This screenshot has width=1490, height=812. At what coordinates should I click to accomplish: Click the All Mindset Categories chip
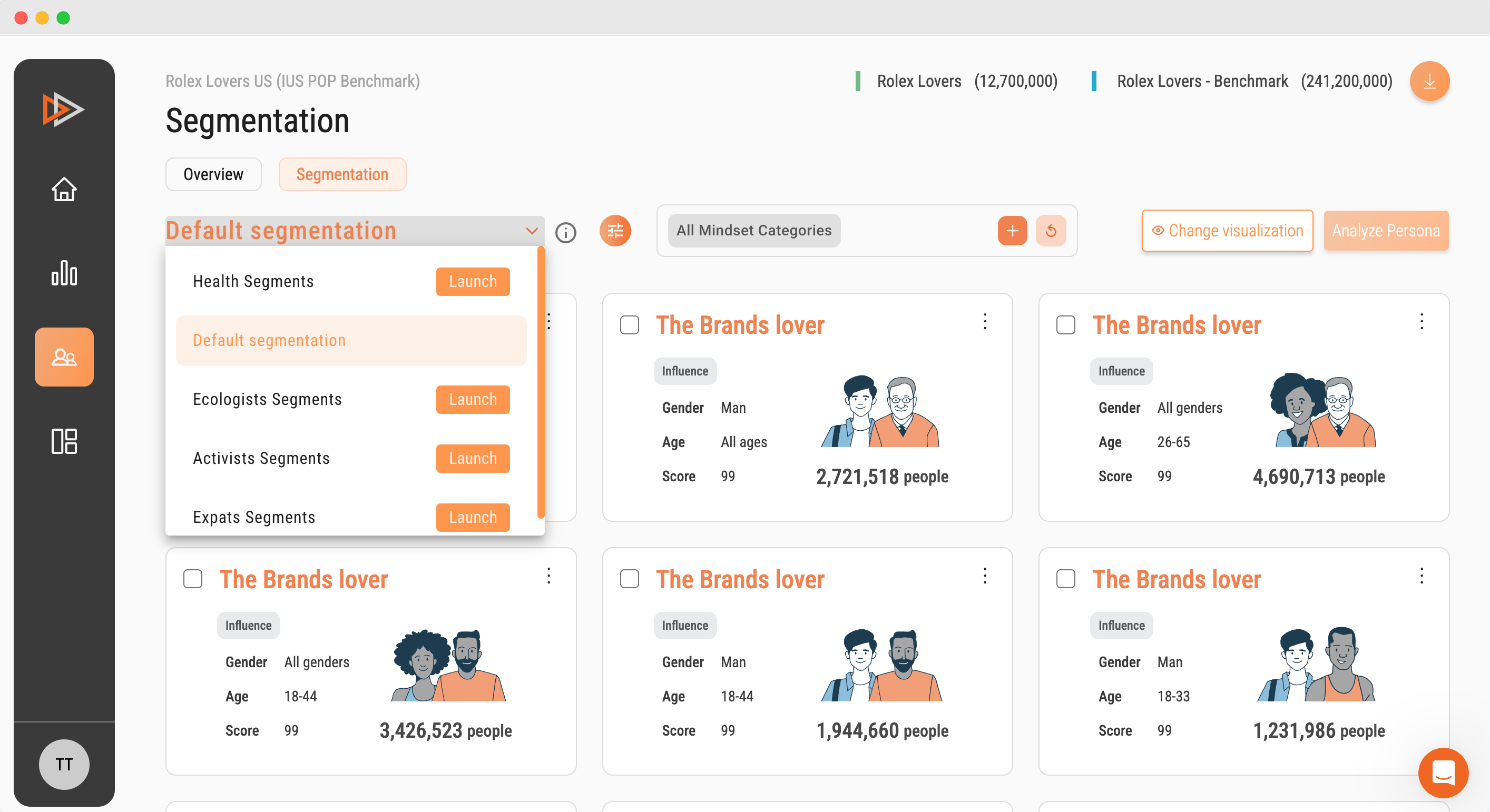[x=753, y=231]
